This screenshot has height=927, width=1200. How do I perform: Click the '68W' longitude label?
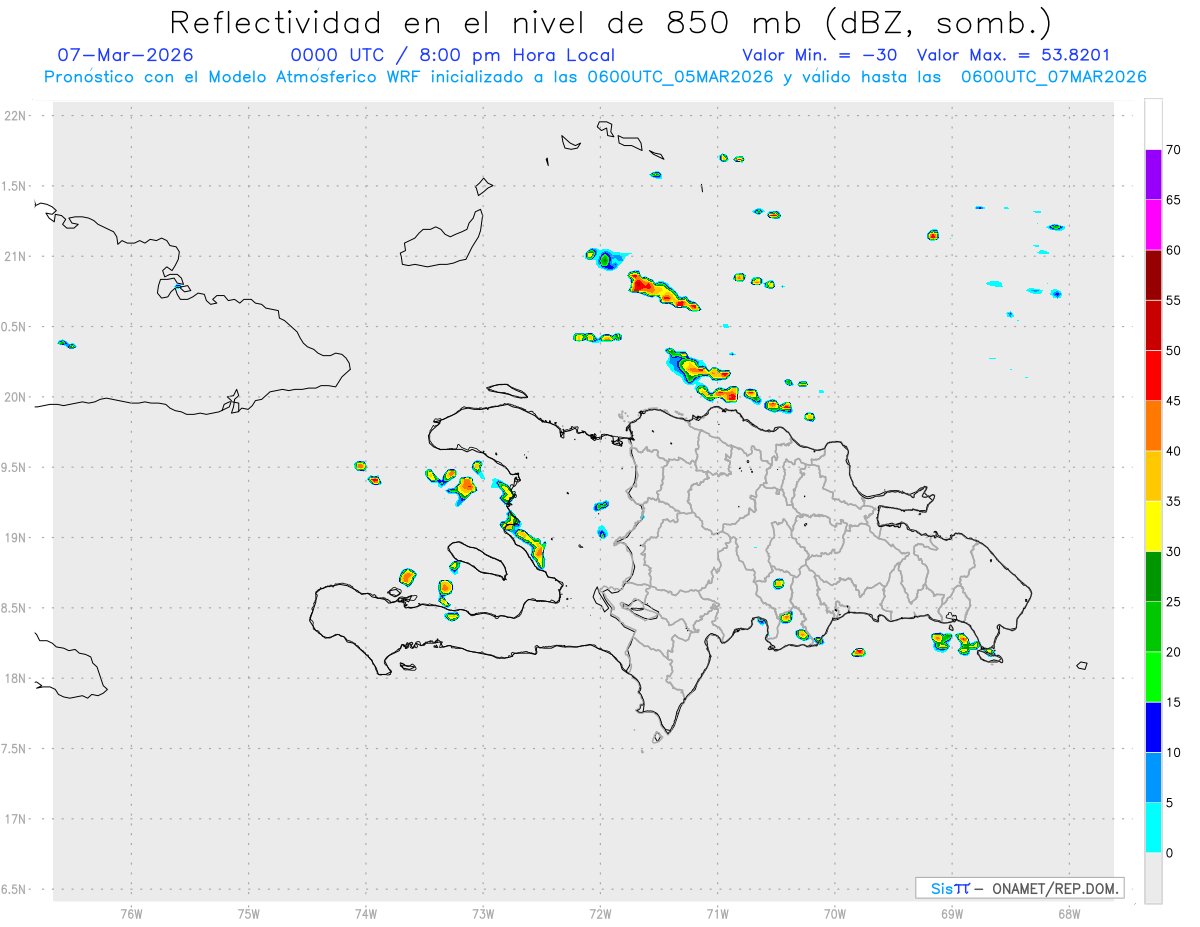[1069, 912]
